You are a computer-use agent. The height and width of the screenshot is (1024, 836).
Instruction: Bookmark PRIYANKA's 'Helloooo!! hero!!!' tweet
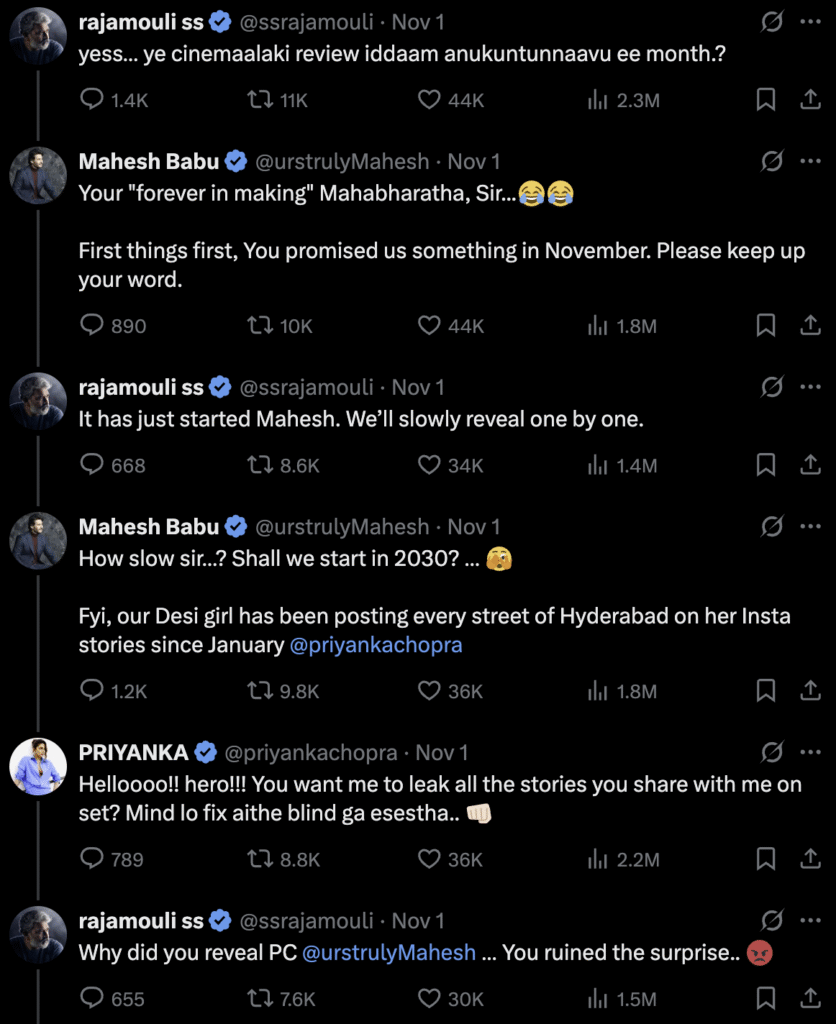765,859
